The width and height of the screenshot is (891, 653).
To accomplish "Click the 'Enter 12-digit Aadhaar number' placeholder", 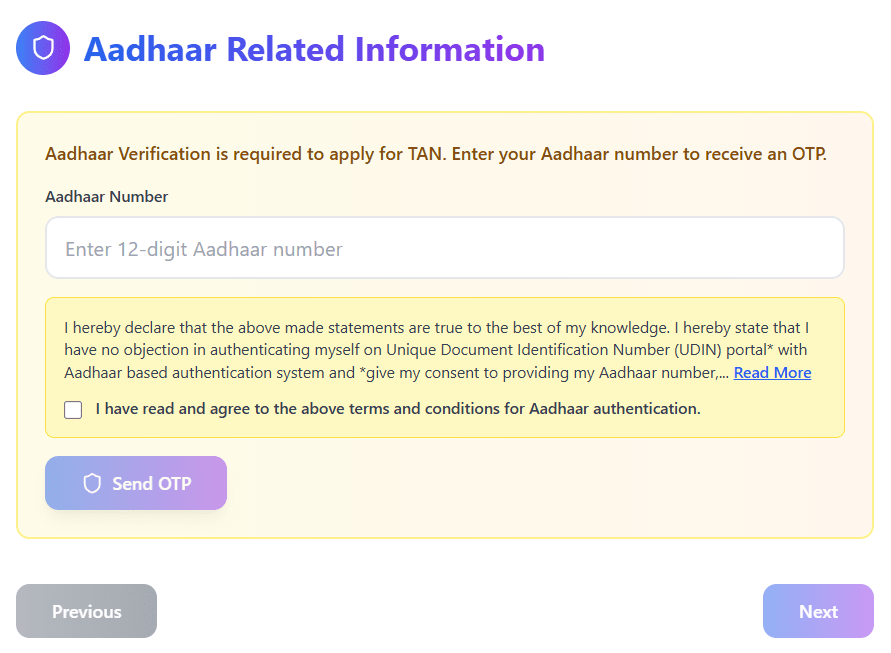I will [204, 249].
